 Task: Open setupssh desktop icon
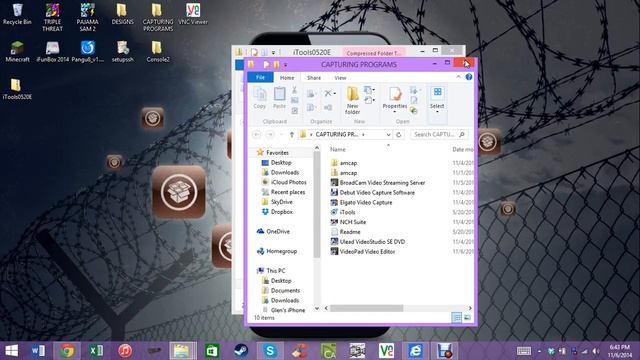122,51
